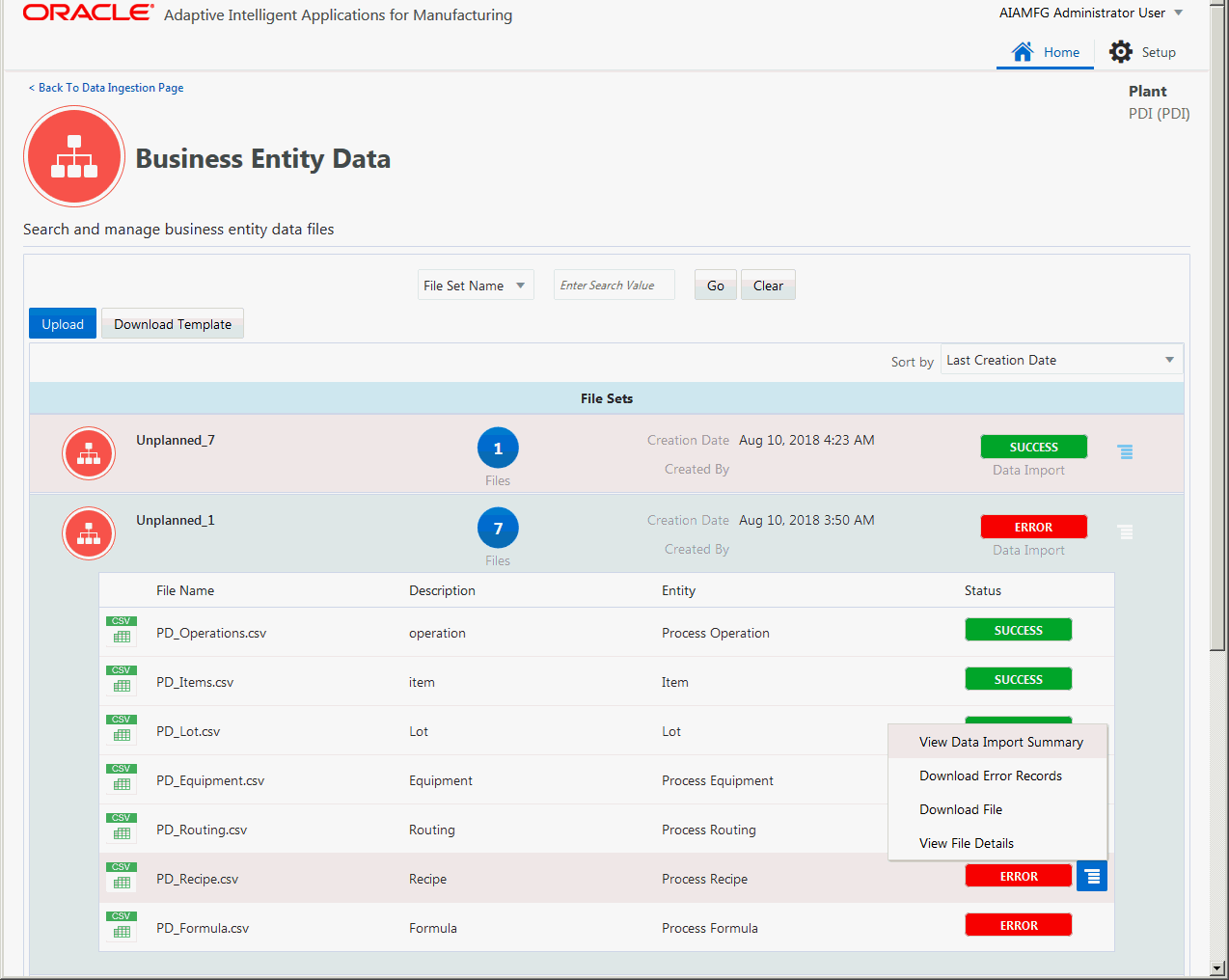
Task: Click the PD_Formula.csv file icon
Action: pyautogui.click(x=121, y=925)
